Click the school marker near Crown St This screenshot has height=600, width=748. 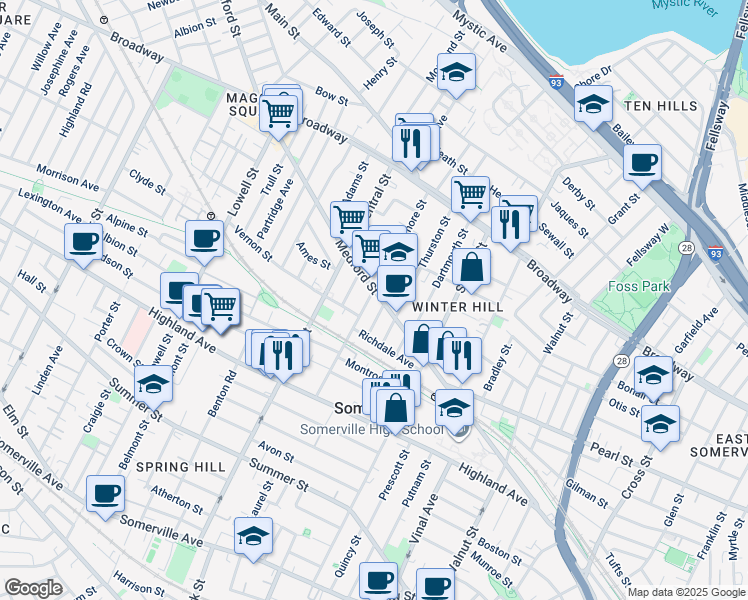(x=153, y=383)
